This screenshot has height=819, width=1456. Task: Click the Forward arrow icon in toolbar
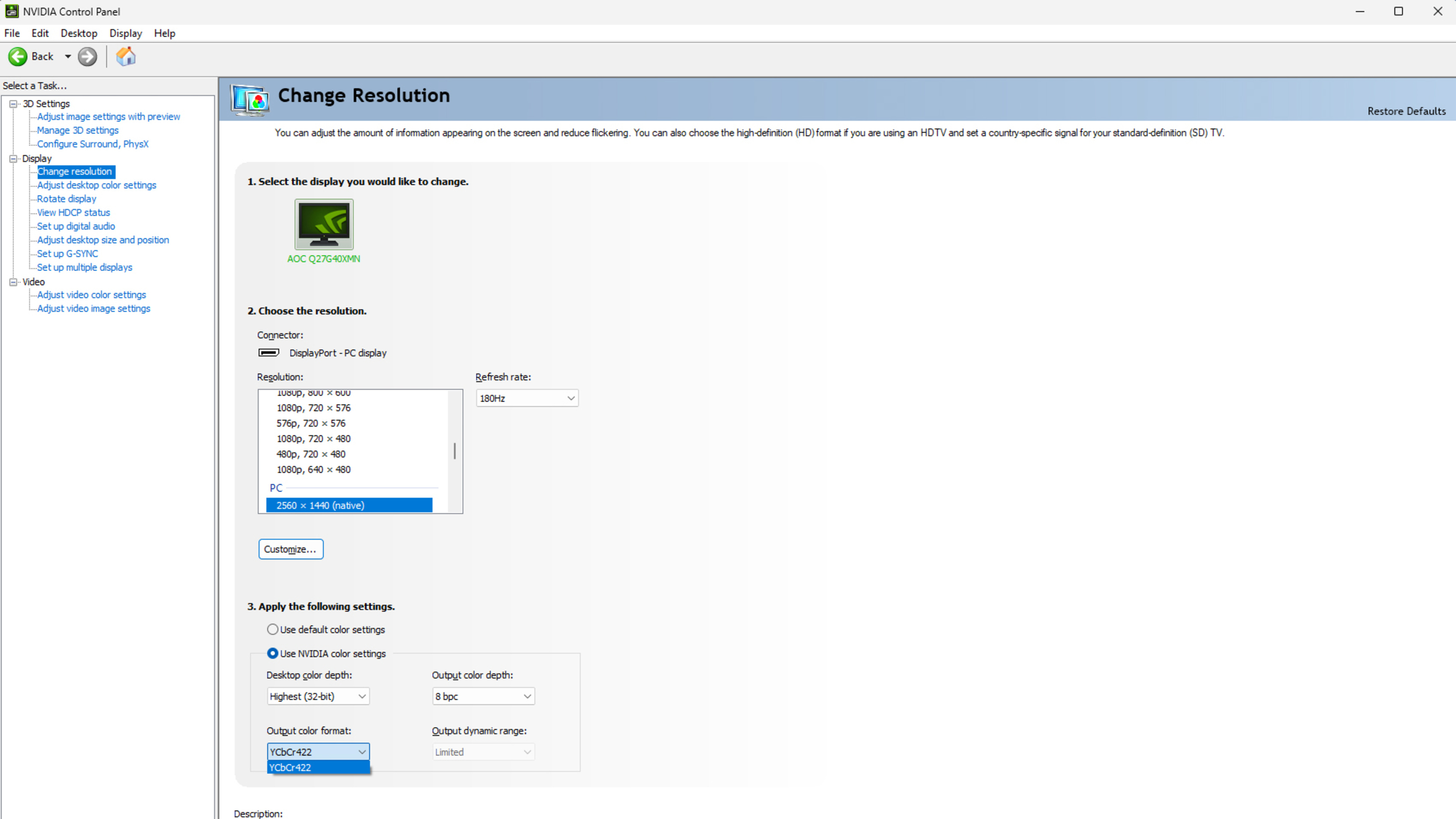pyautogui.click(x=87, y=57)
